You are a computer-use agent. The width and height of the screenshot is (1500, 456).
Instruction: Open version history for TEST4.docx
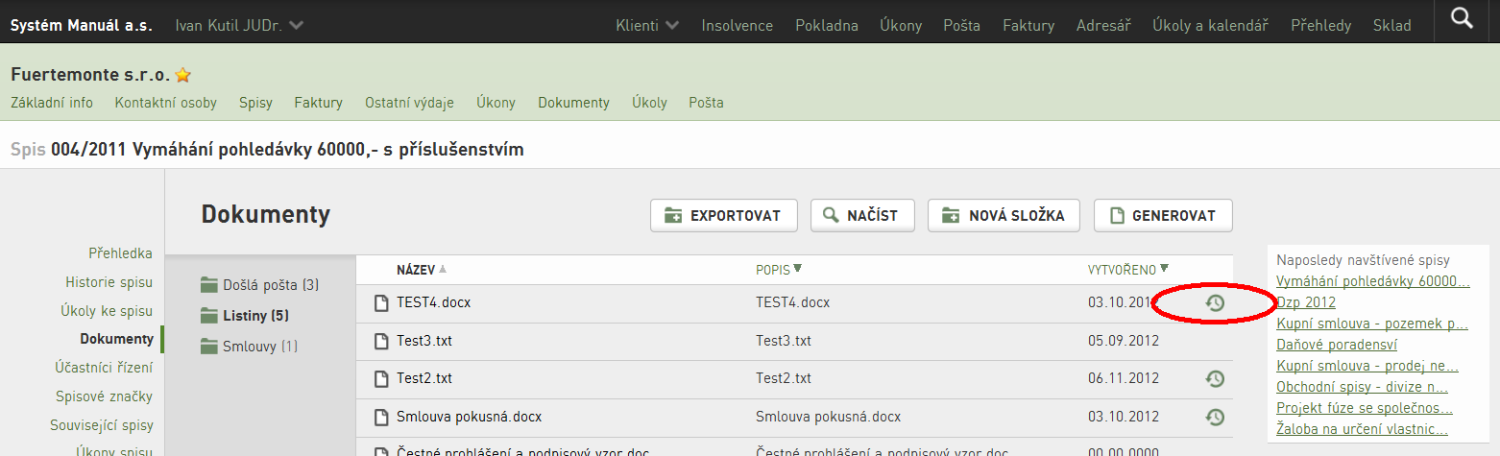coord(1215,303)
